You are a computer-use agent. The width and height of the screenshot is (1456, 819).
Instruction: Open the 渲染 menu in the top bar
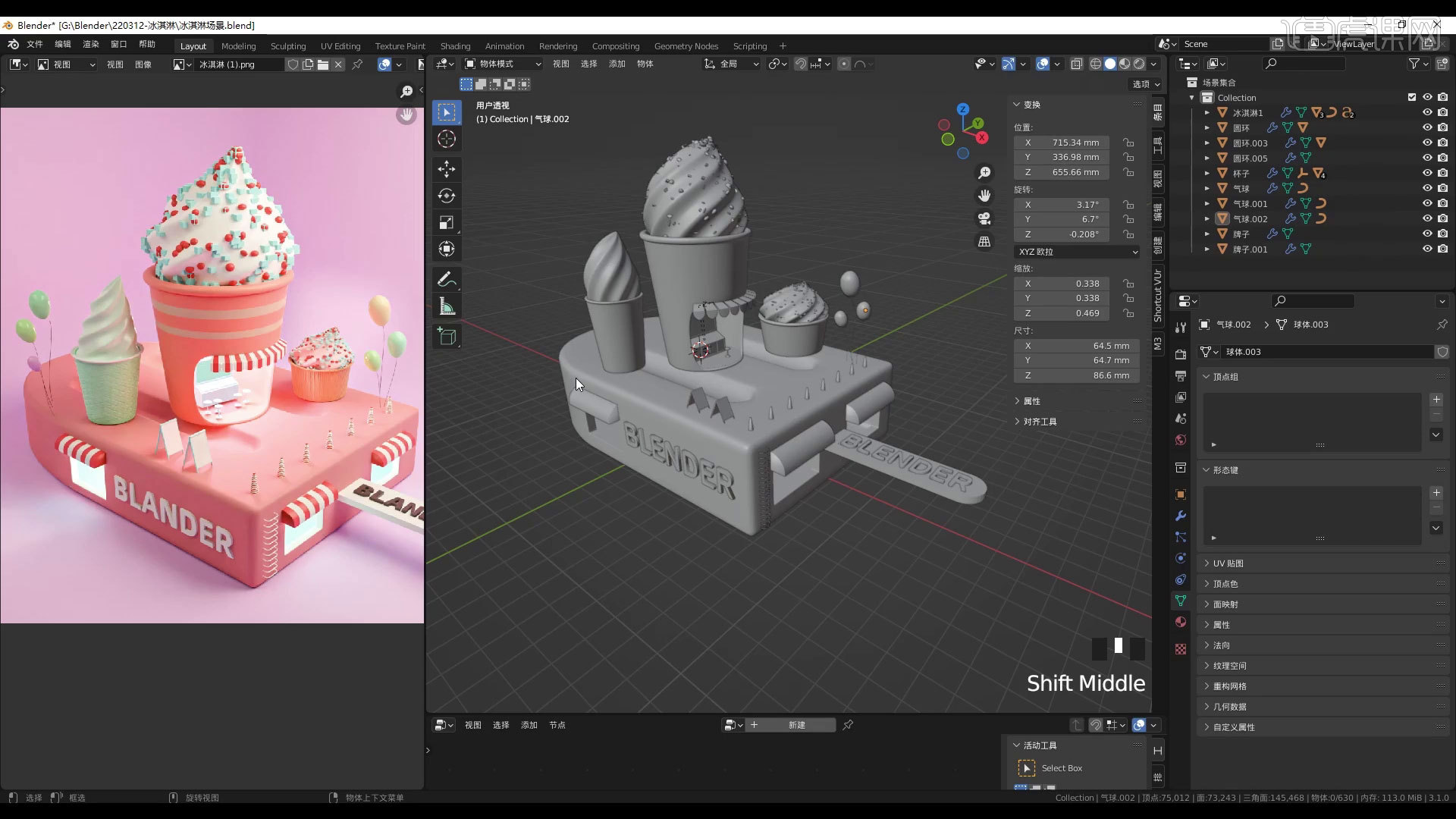coord(90,44)
